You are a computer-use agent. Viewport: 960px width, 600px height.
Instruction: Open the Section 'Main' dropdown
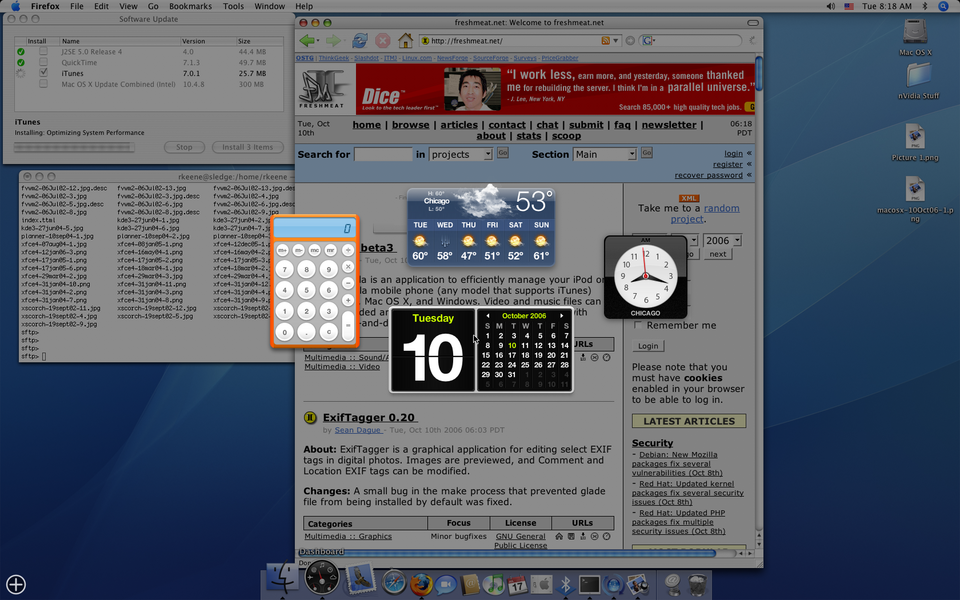pos(604,154)
